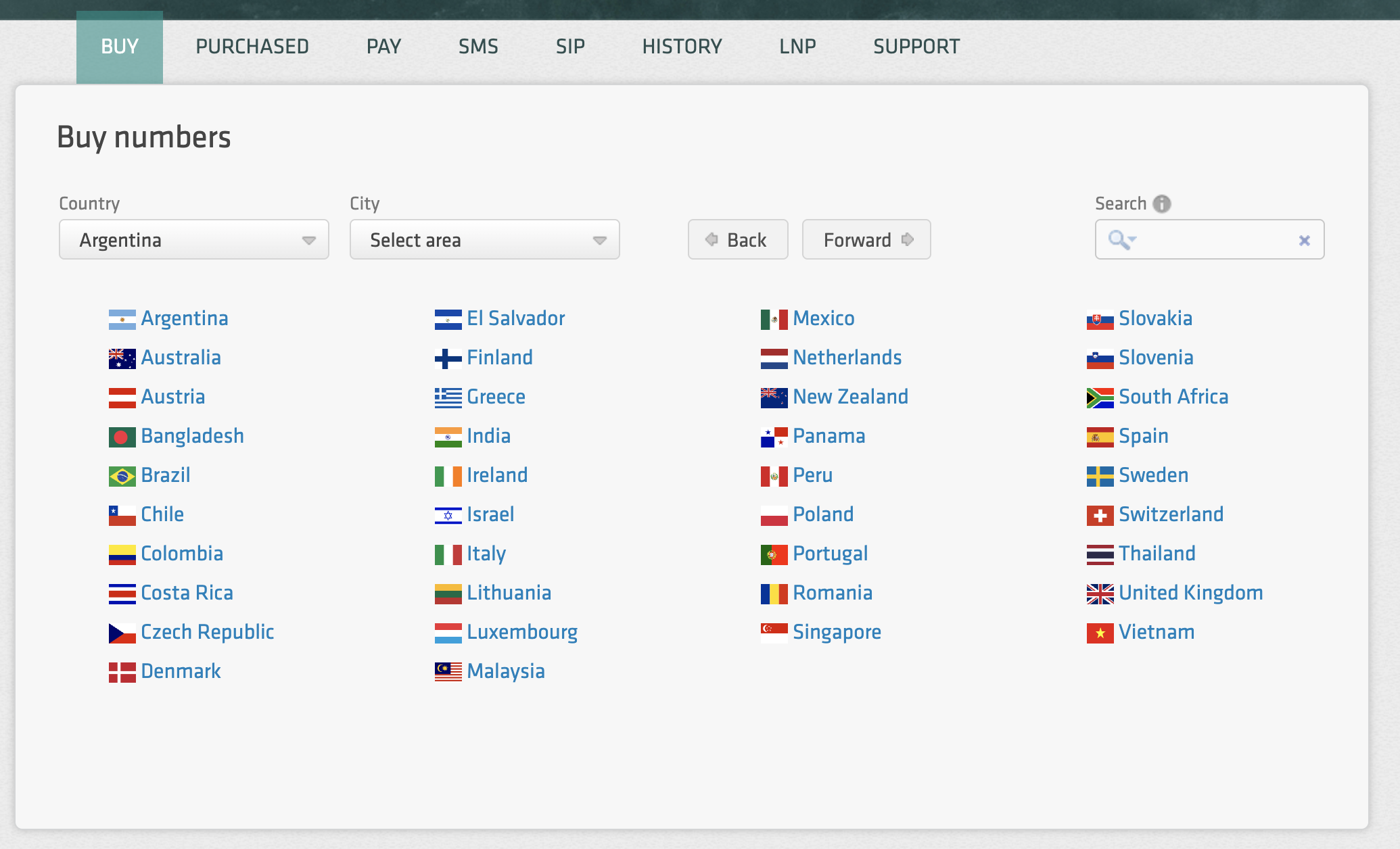Open the Country dropdown showing Argentina
Image resolution: width=1400 pixels, height=849 pixels.
(194, 240)
